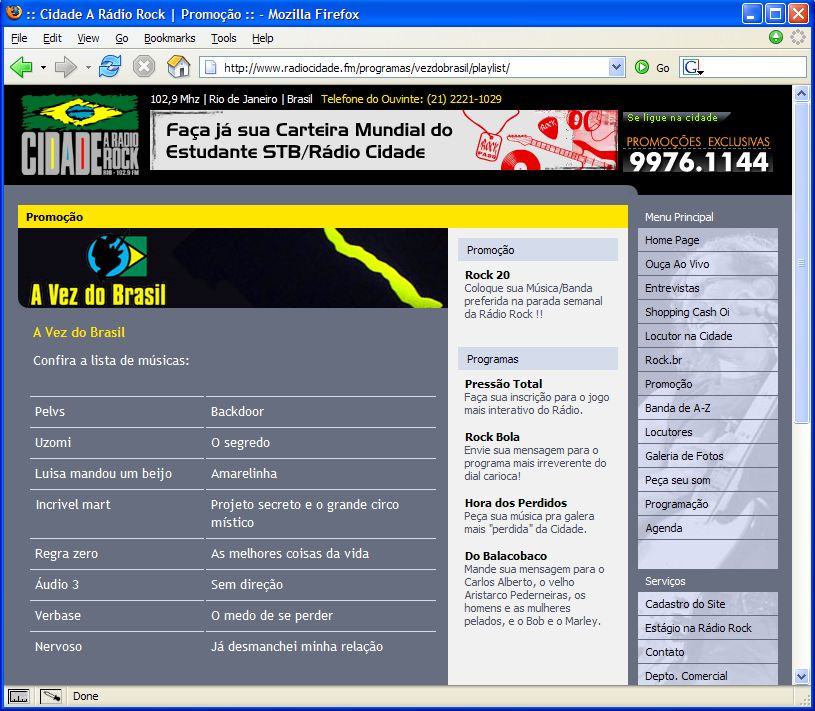Click scrollbar down arrow

(x=801, y=676)
